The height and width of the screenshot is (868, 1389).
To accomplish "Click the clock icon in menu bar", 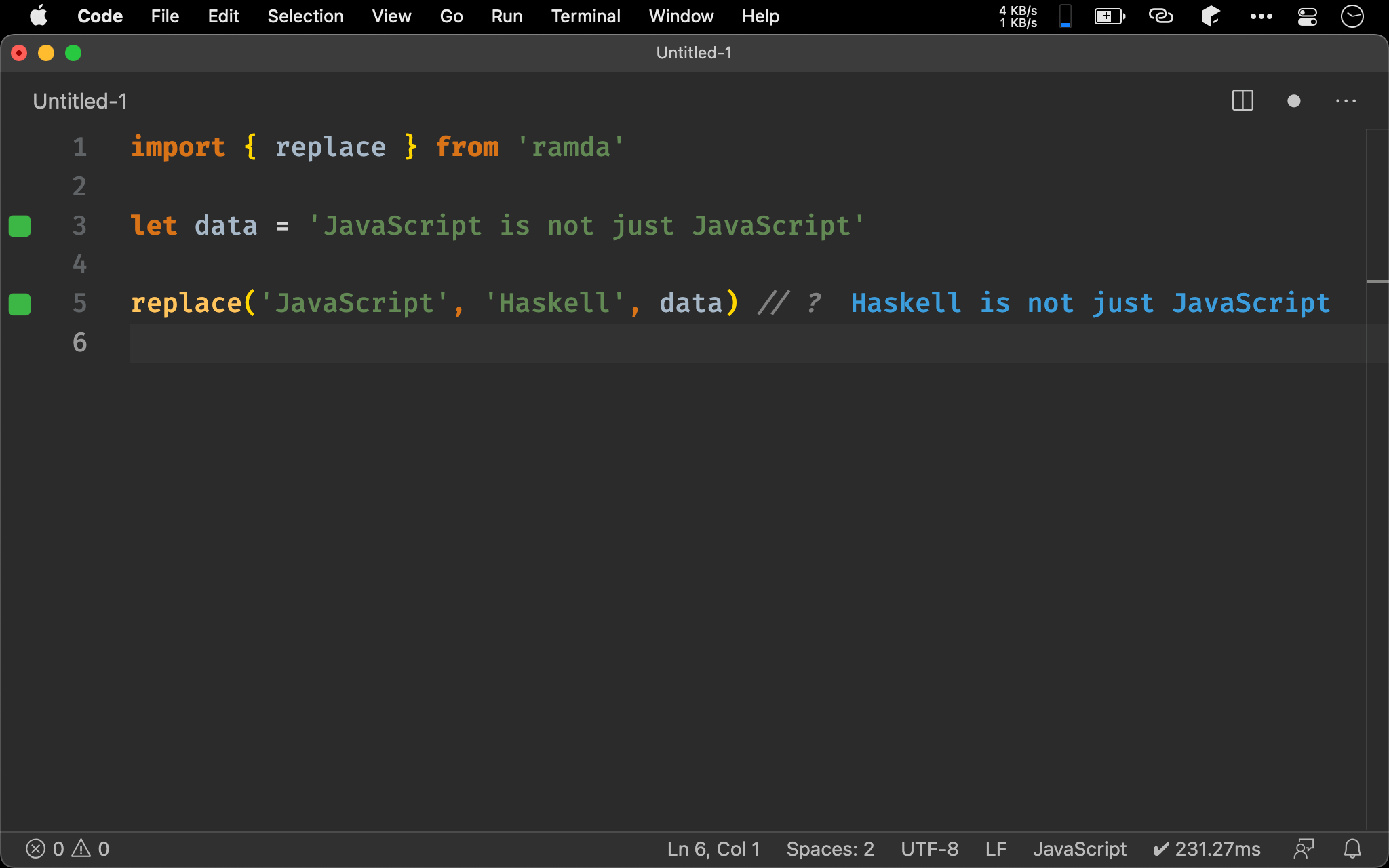I will [x=1352, y=16].
